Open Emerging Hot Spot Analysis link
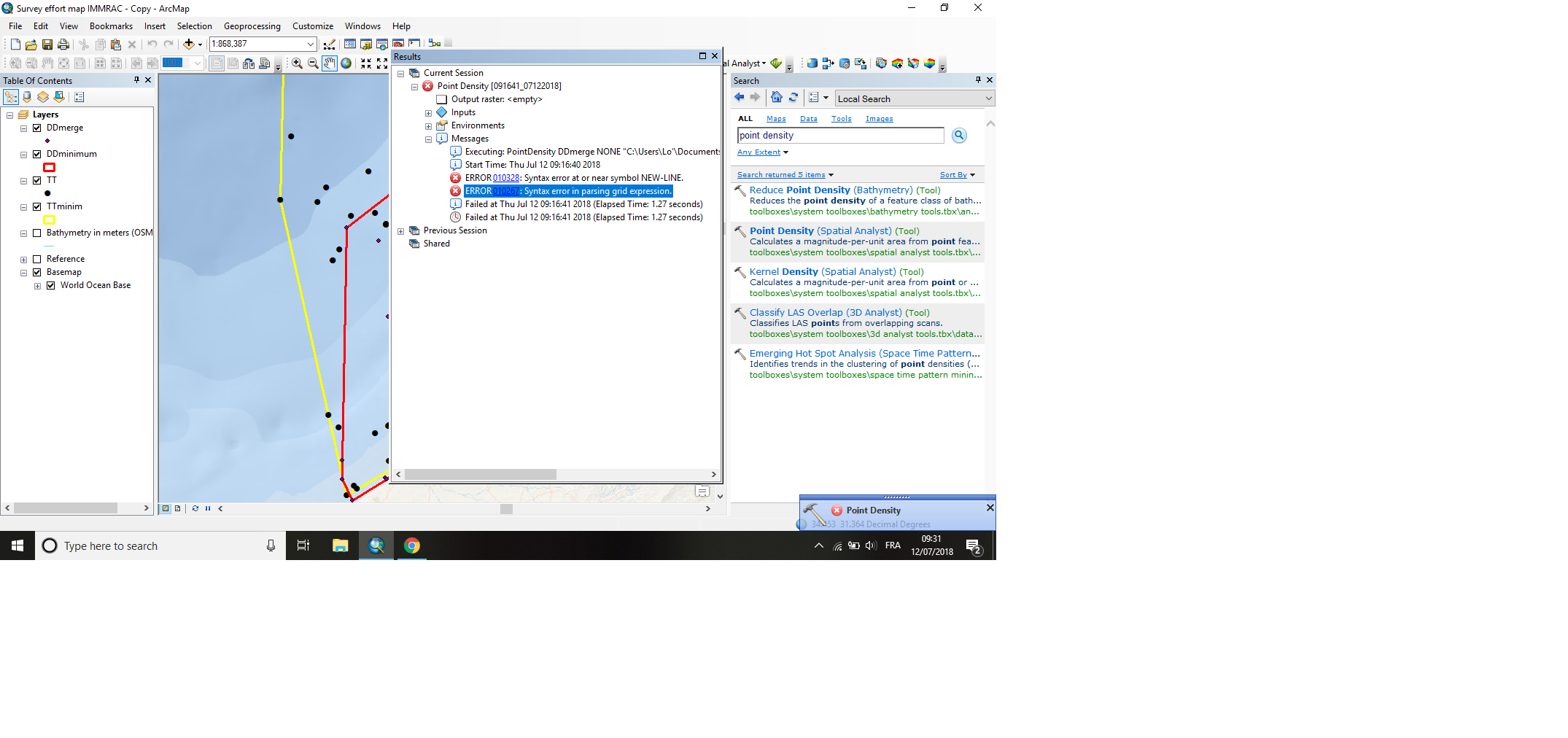Viewport: 1568px width, 738px height. click(864, 354)
